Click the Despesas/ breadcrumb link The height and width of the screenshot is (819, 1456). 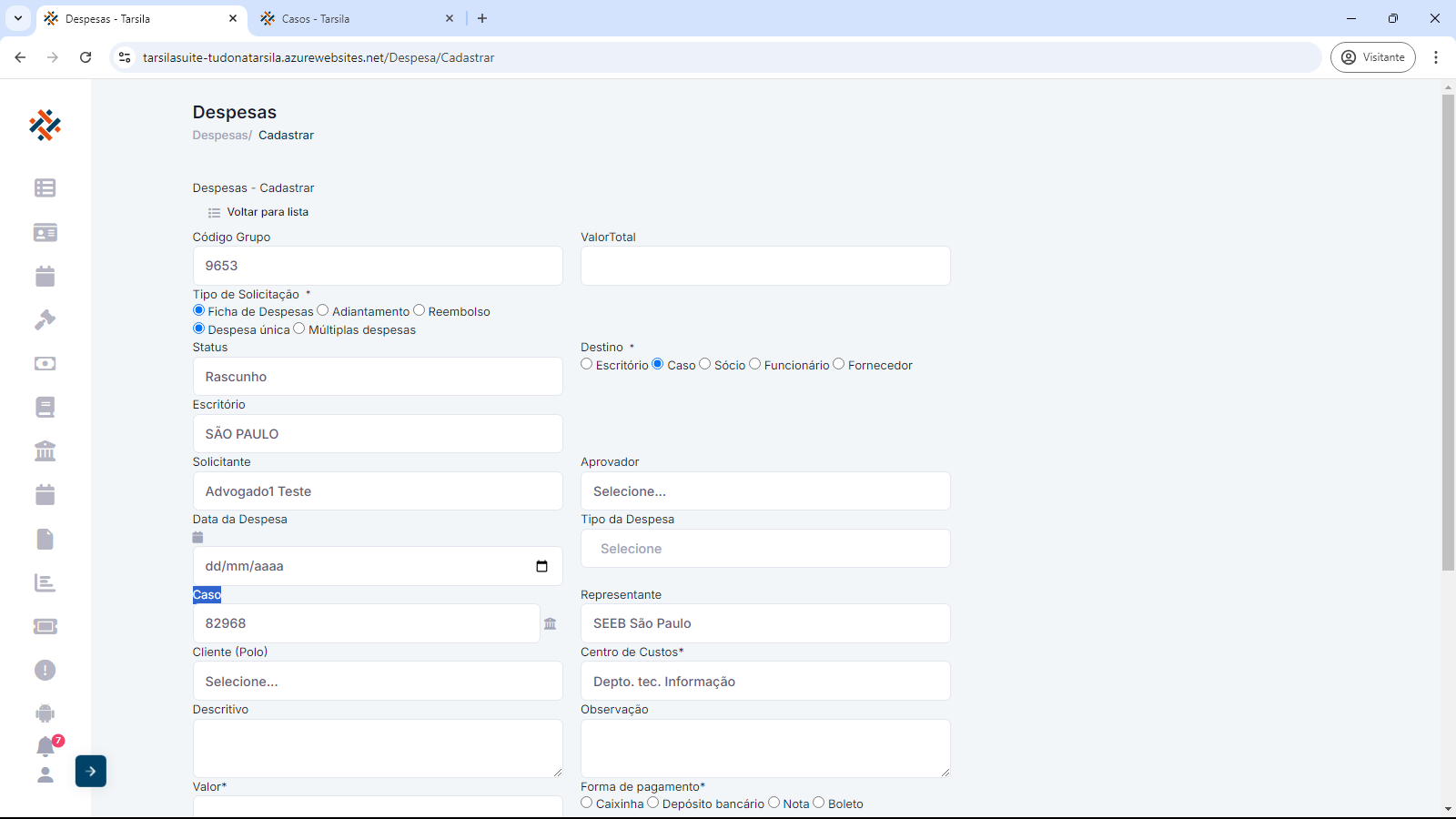(222, 135)
